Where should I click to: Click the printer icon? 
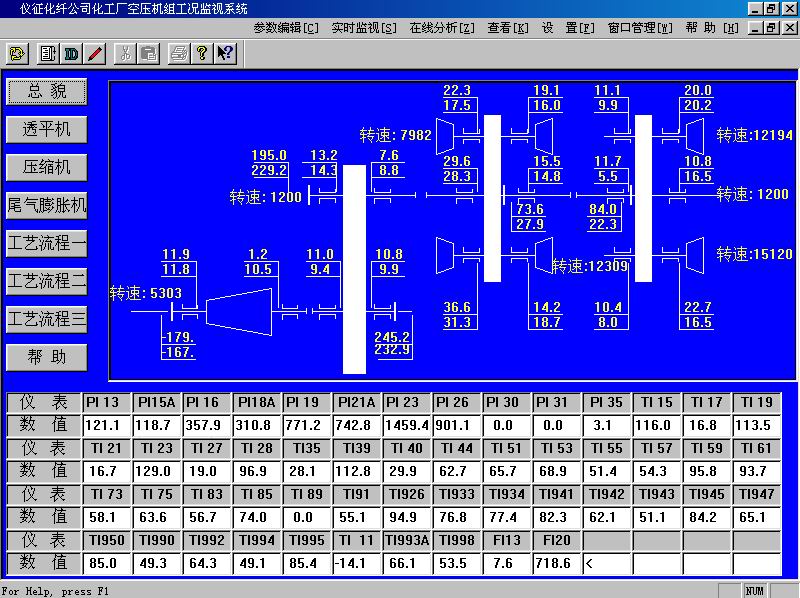coord(178,53)
